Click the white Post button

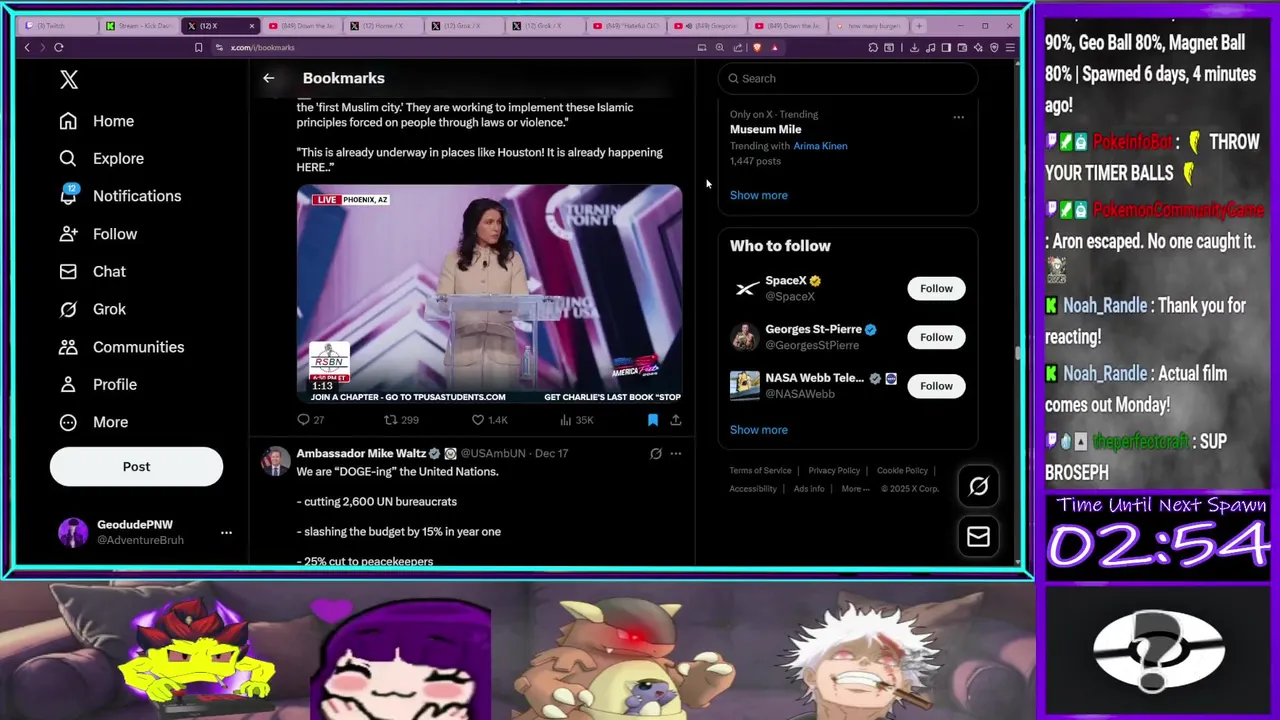pos(136,467)
